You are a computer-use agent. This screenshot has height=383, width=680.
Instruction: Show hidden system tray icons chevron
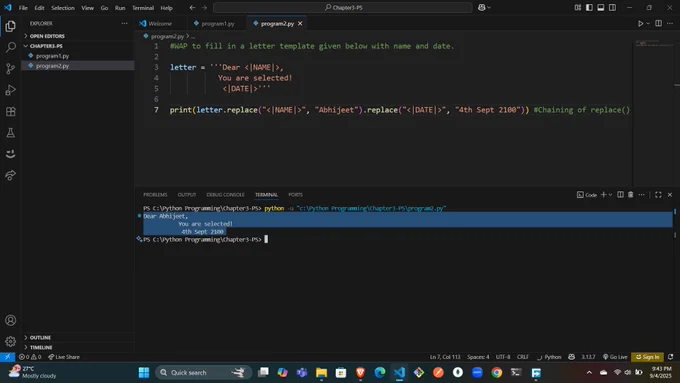click(x=589, y=373)
